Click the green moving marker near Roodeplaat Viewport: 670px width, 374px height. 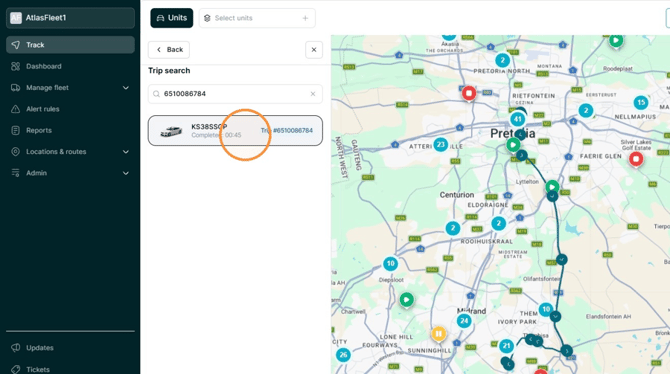point(616,41)
